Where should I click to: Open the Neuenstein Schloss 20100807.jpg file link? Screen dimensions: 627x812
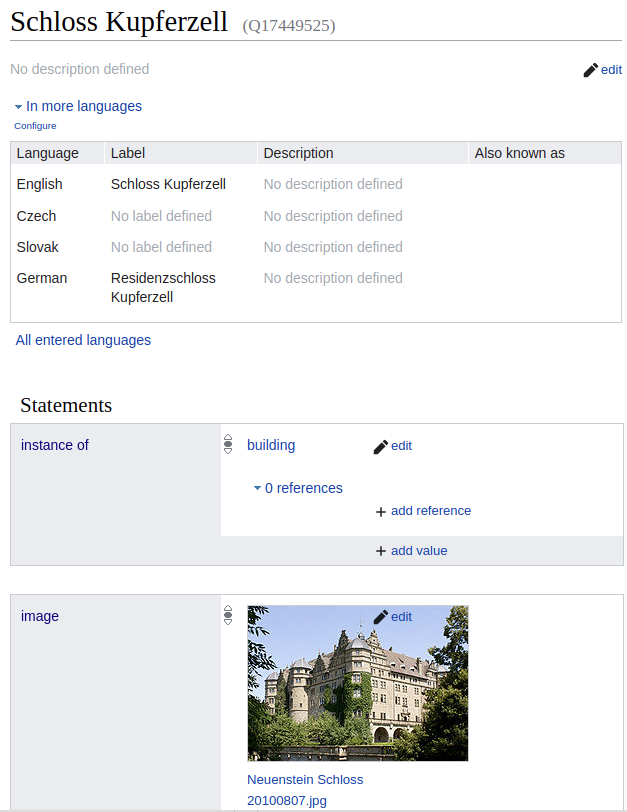coord(305,790)
